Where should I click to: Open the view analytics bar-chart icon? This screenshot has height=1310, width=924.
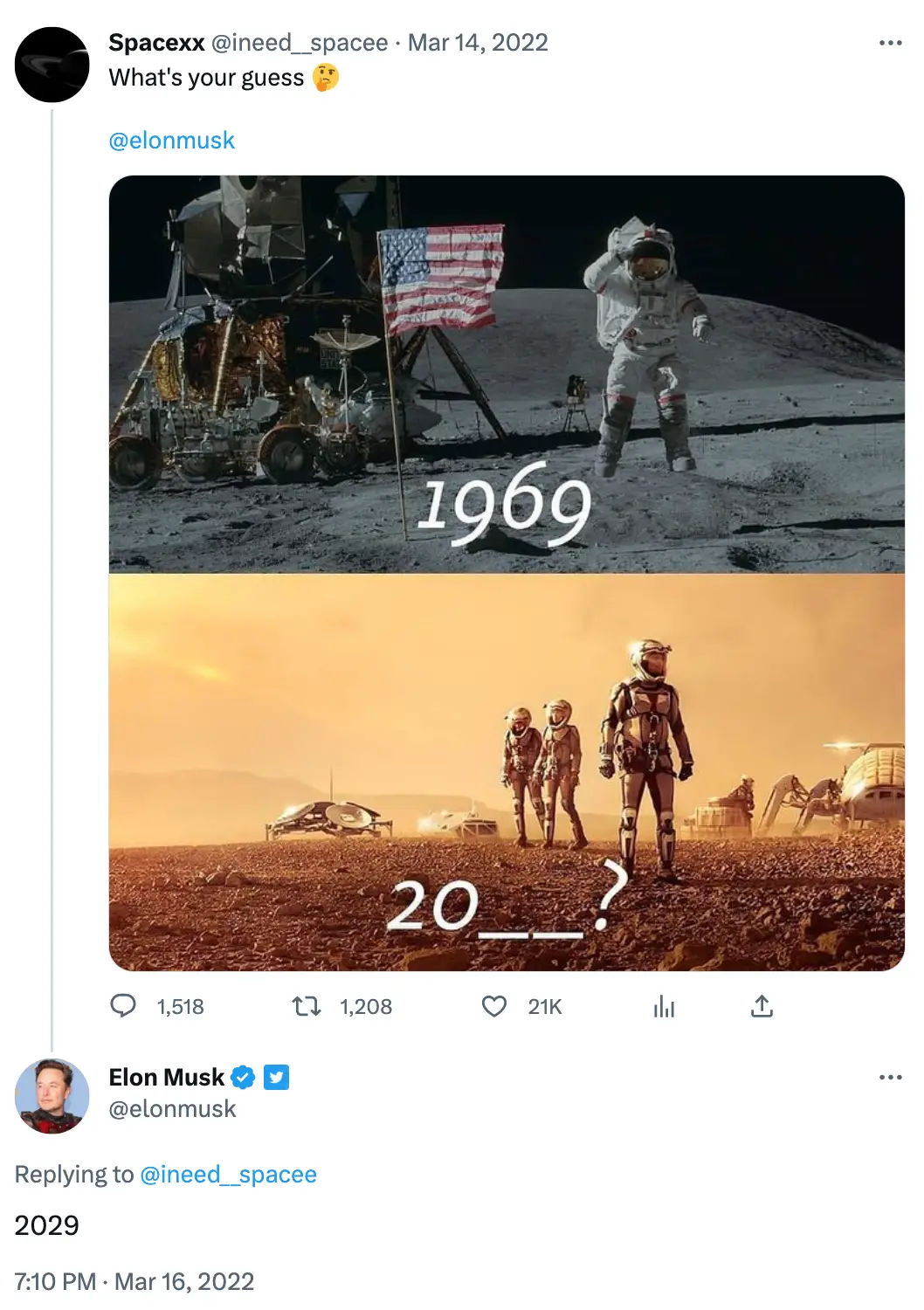tap(665, 1006)
